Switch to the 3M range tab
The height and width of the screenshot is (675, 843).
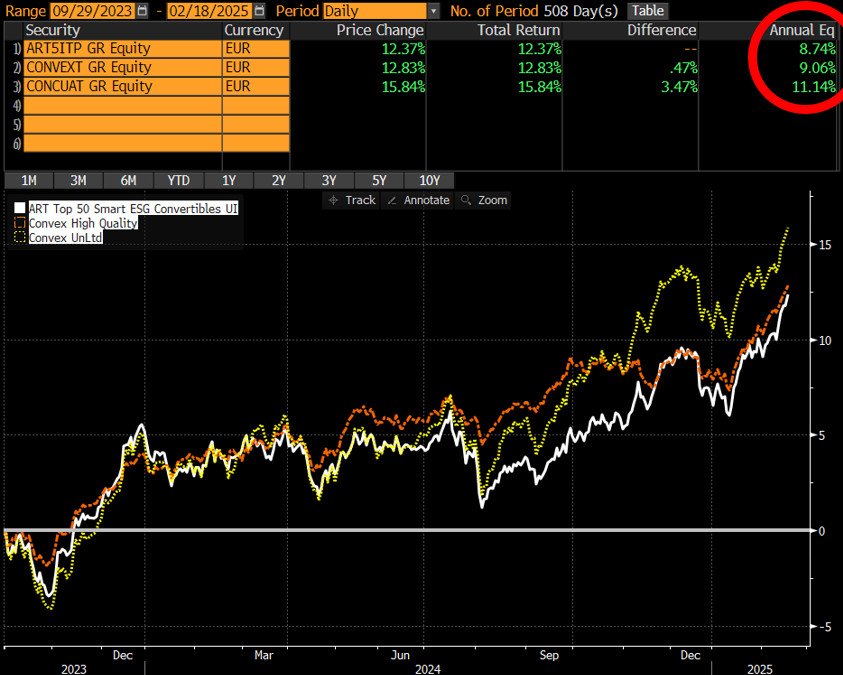point(78,180)
